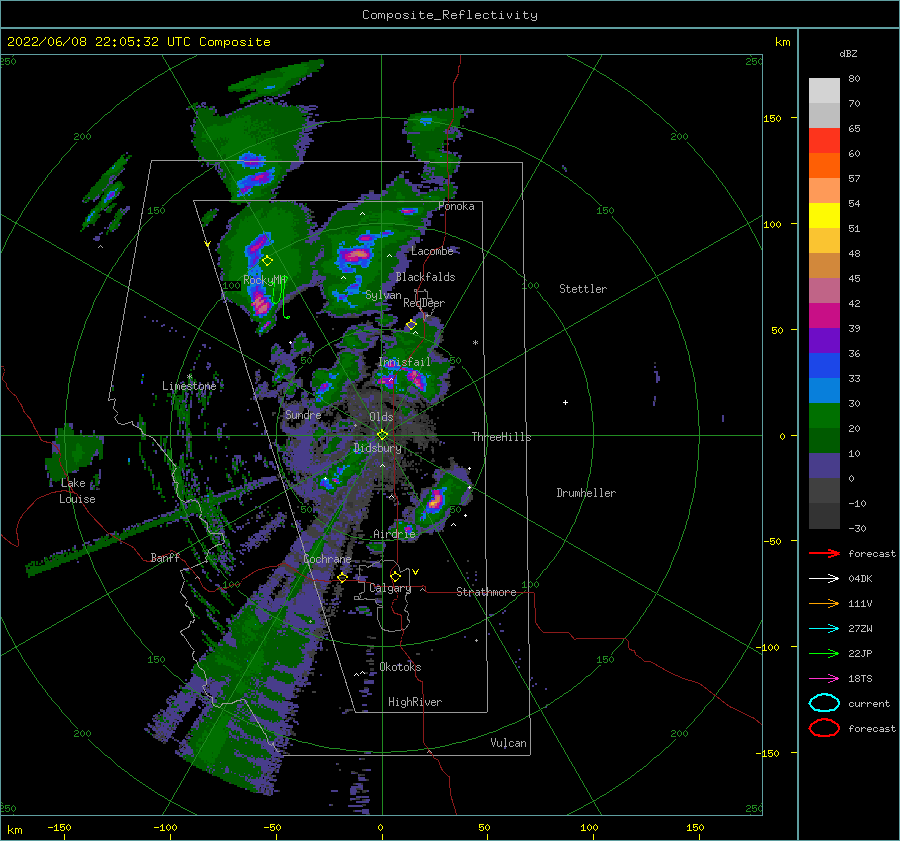Click the Composite_Reflectivity title text
This screenshot has height=841, width=900.
tap(449, 15)
